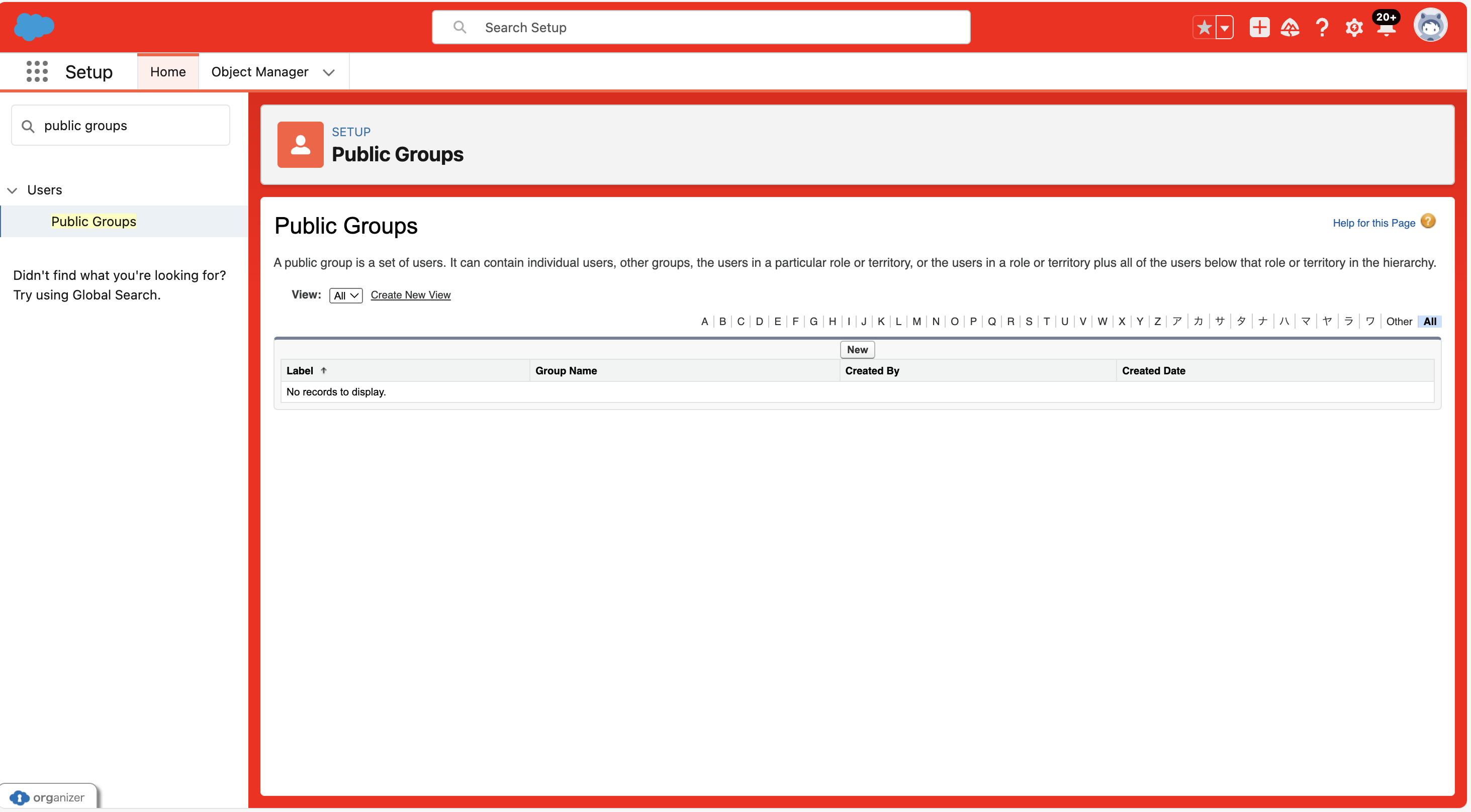1471x812 pixels.
Task: Sort by the Label column header
Action: [300, 371]
